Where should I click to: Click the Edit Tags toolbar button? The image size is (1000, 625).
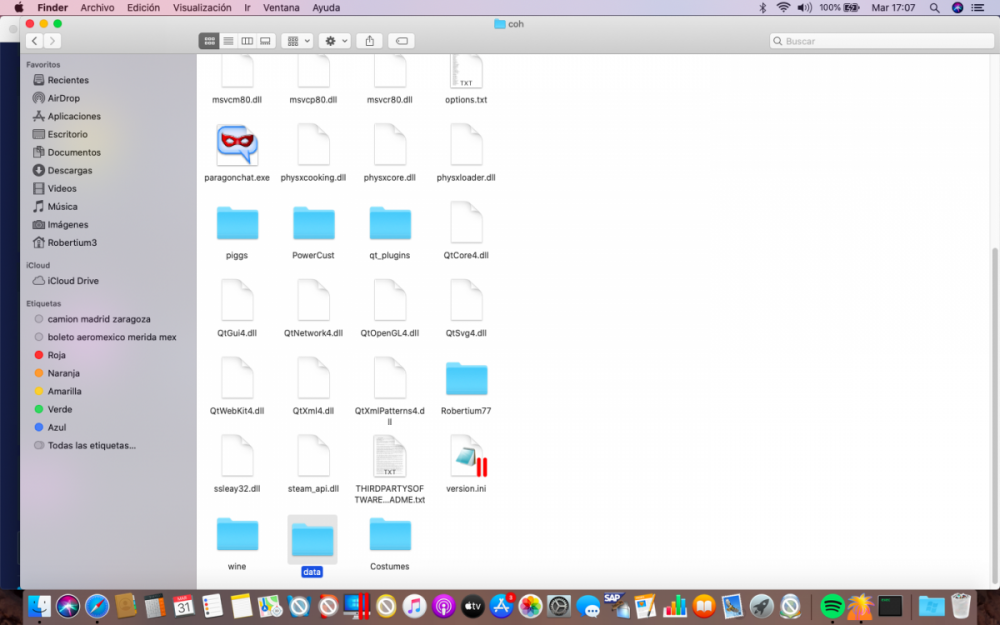(x=401, y=41)
